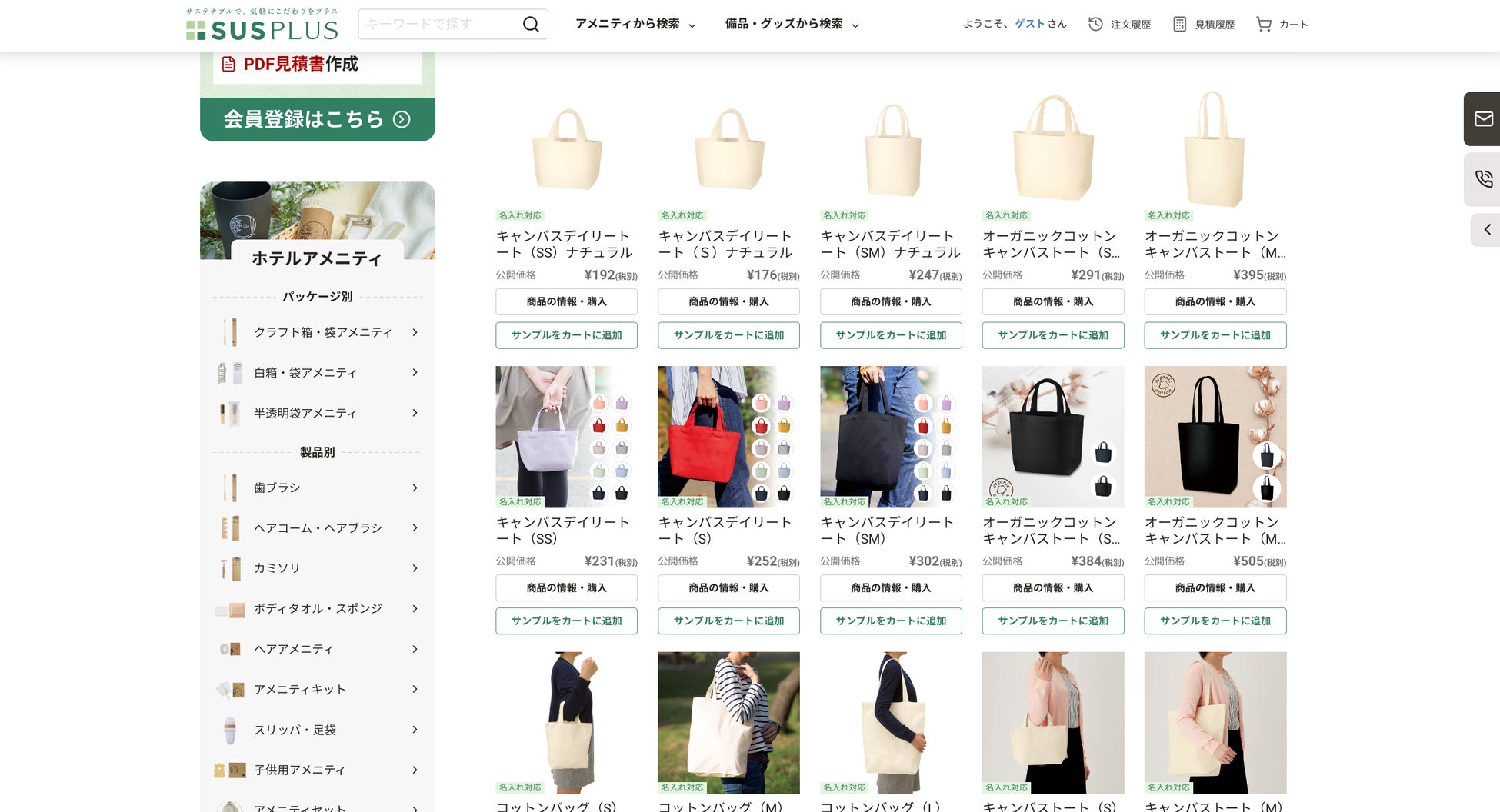Click the circled arrow on 会員登録はこちら

pos(402,119)
